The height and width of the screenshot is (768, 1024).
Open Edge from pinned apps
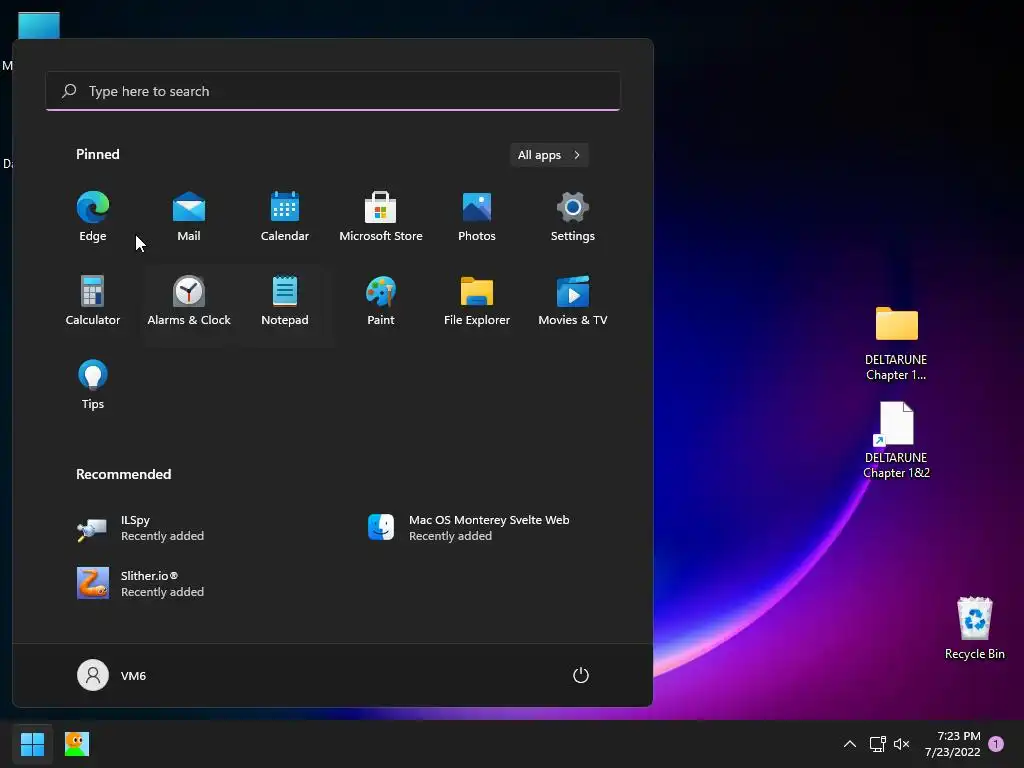pos(93,217)
